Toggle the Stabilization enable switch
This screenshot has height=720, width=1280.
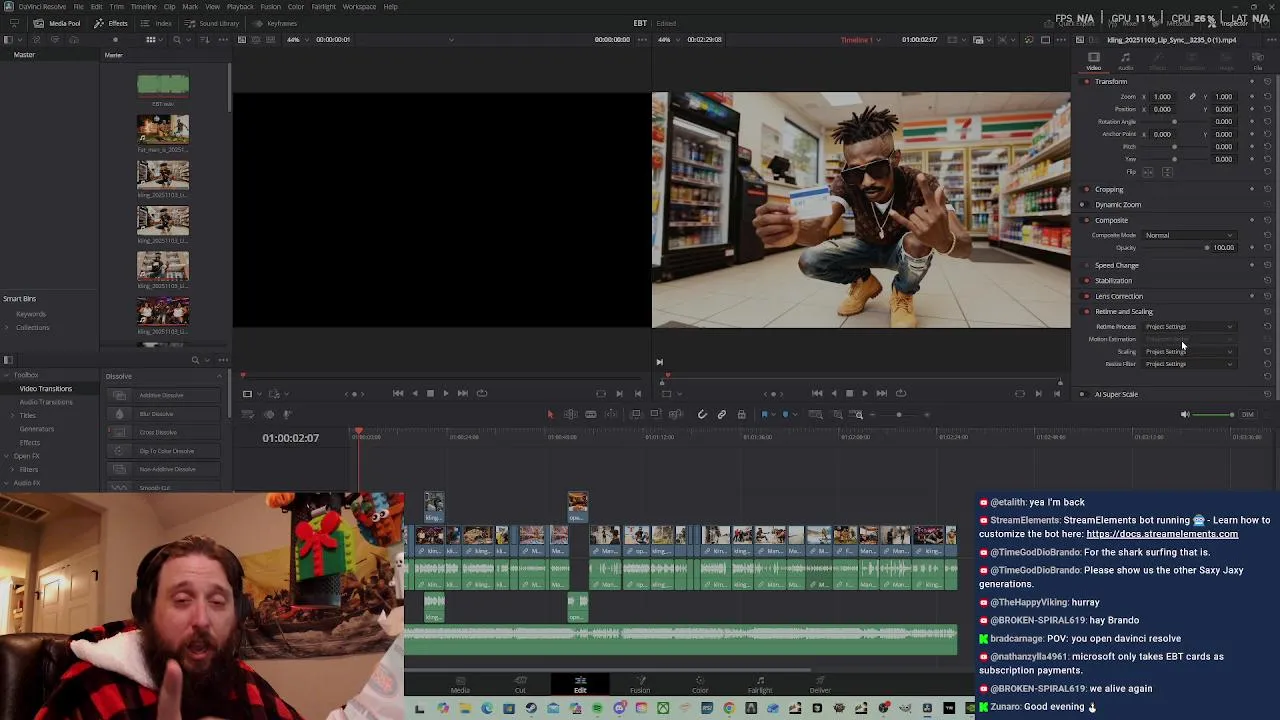click(x=1087, y=281)
